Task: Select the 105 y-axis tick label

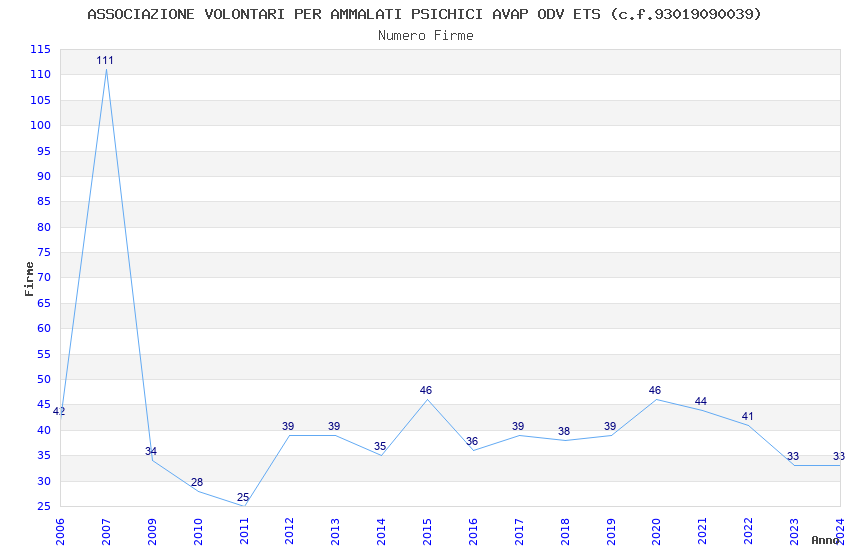Action: pyautogui.click(x=40, y=100)
